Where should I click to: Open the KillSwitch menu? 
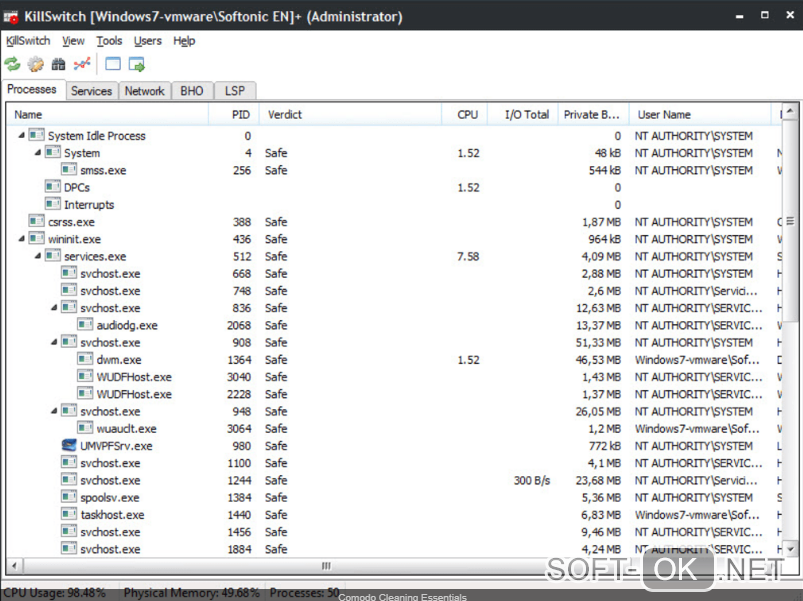[x=28, y=41]
